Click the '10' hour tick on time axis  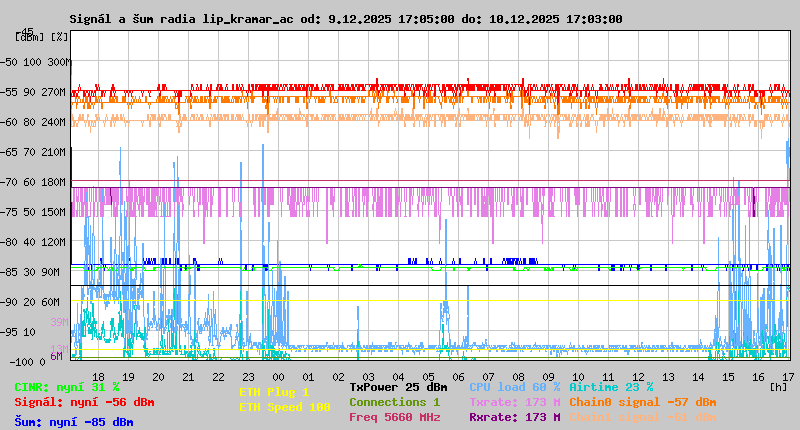click(579, 377)
